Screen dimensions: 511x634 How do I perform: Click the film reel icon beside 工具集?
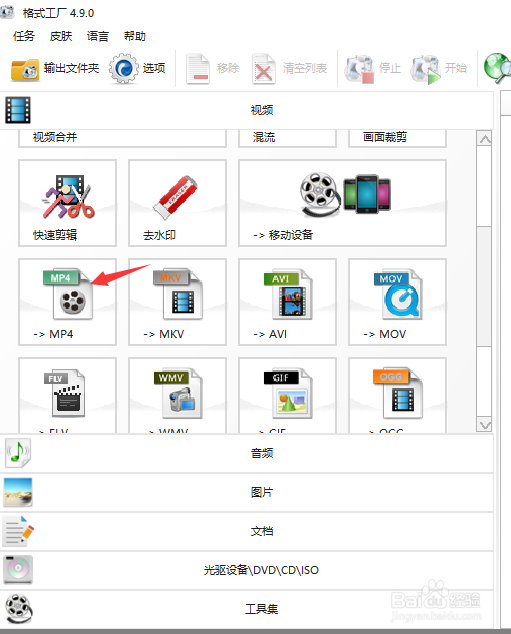pos(19,608)
